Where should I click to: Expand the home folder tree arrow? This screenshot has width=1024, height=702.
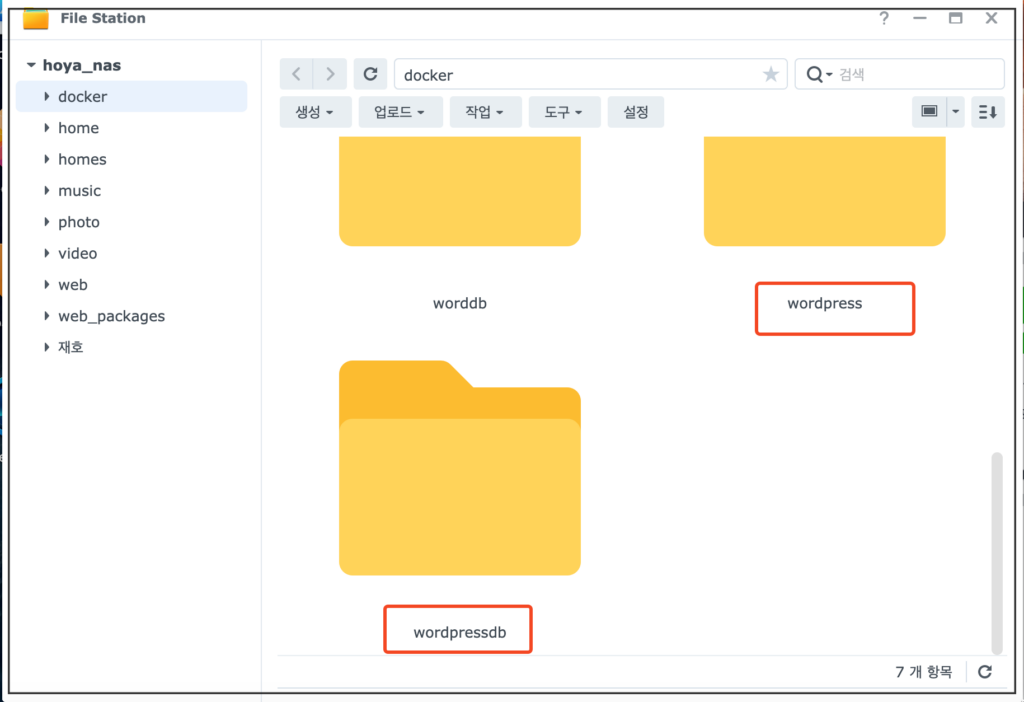[x=46, y=128]
